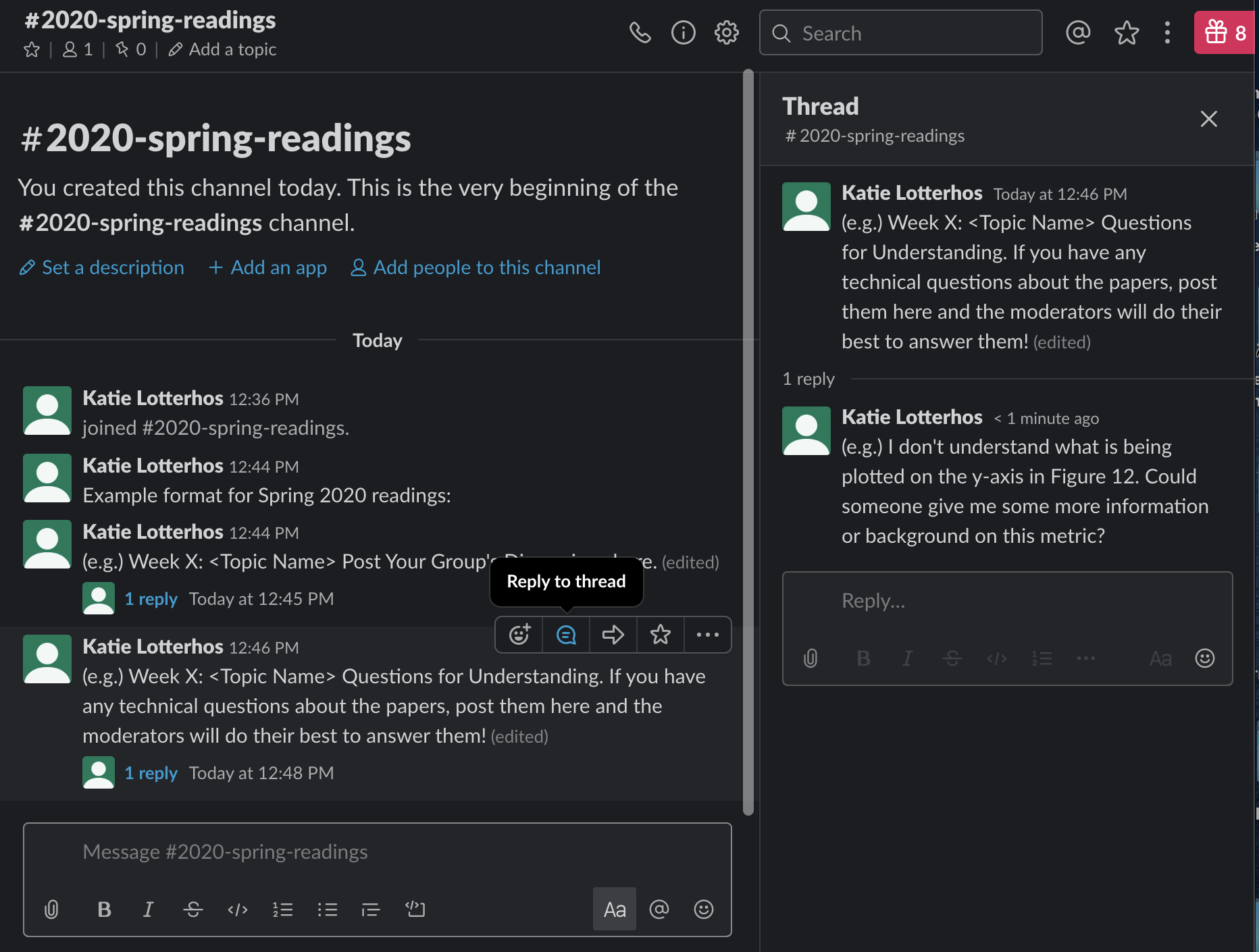Toggle bold in main message box
The width and height of the screenshot is (1259, 952).
[104, 909]
